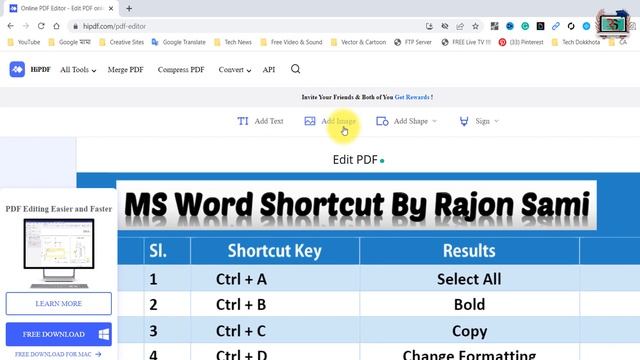The width and height of the screenshot is (640, 360).
Task: Open a new browser tab
Action: 129,8
